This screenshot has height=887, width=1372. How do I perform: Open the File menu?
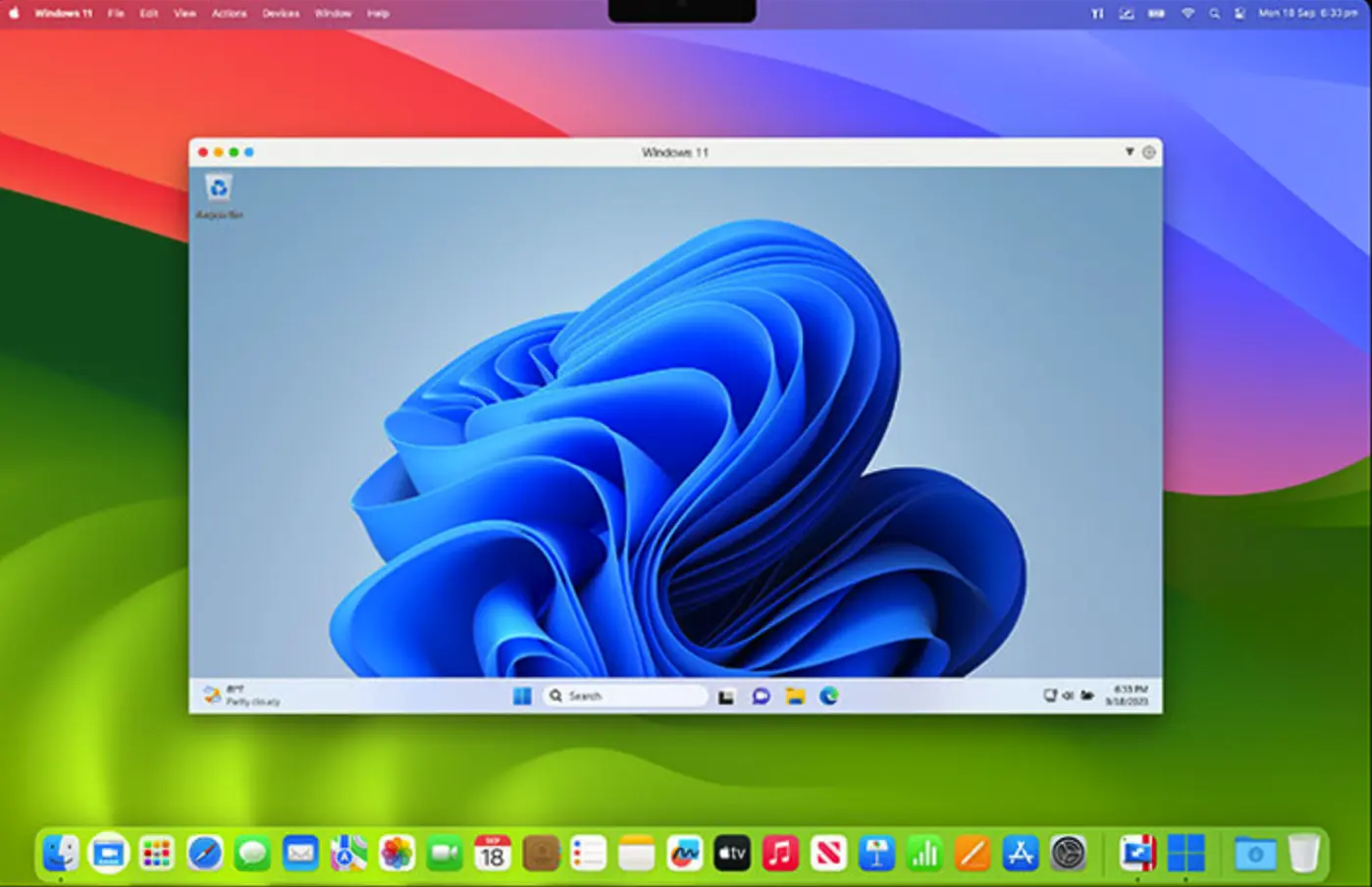pyautogui.click(x=116, y=14)
